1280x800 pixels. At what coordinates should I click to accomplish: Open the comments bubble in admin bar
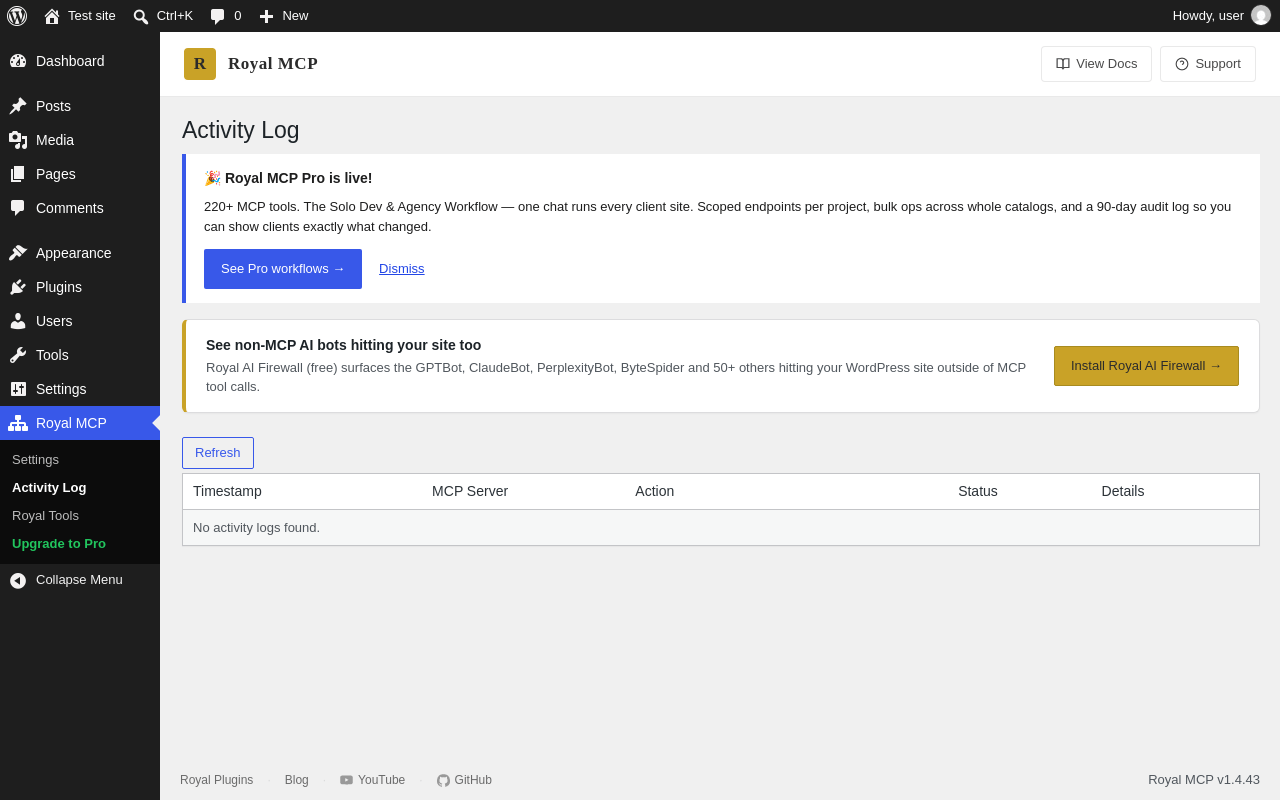click(218, 16)
